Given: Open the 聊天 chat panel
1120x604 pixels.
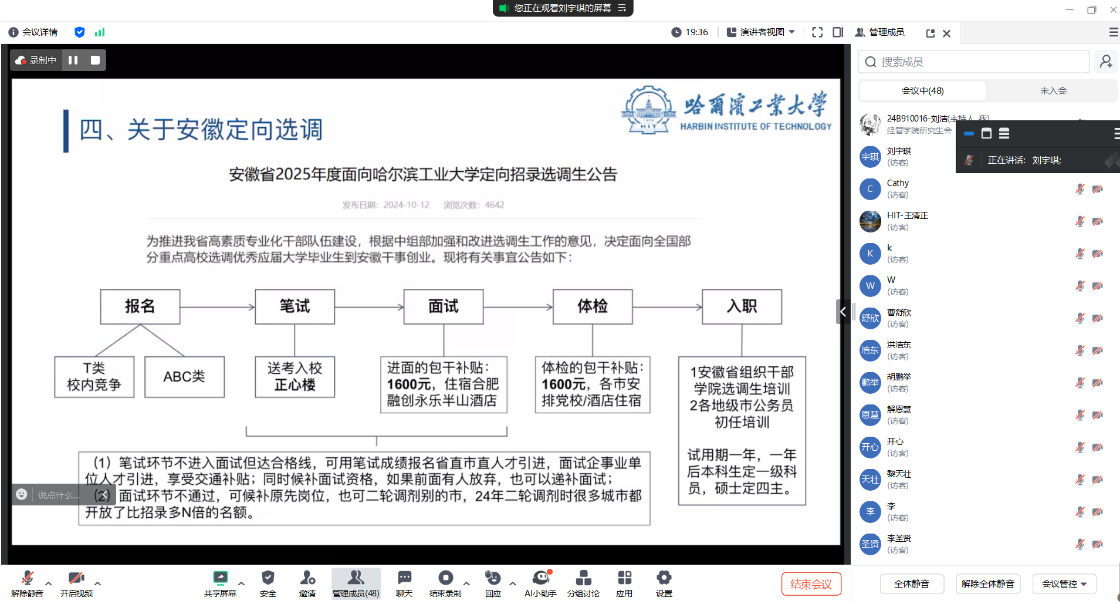Looking at the screenshot, I should (404, 582).
